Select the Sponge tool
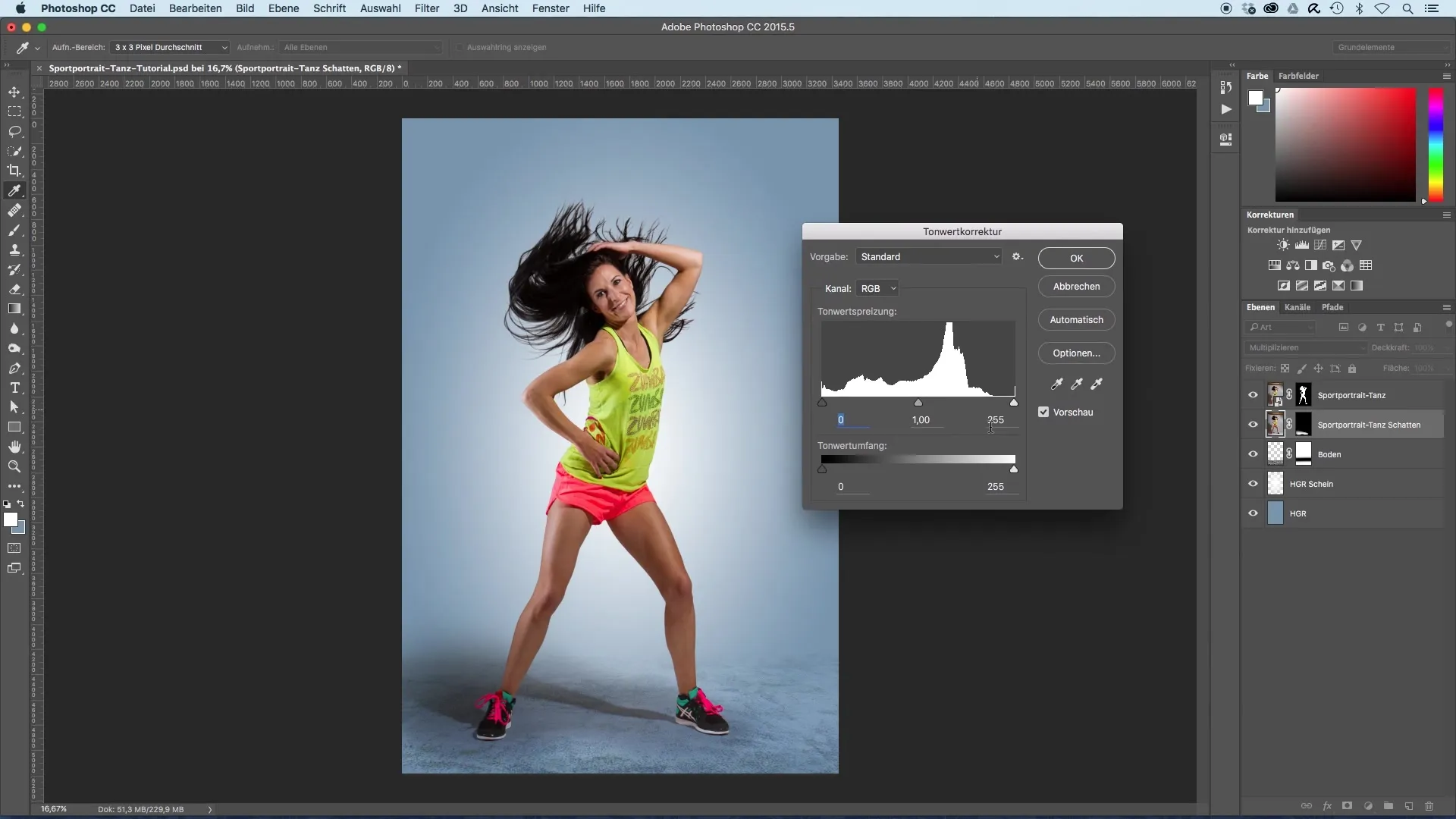The height and width of the screenshot is (819, 1456). [x=14, y=348]
